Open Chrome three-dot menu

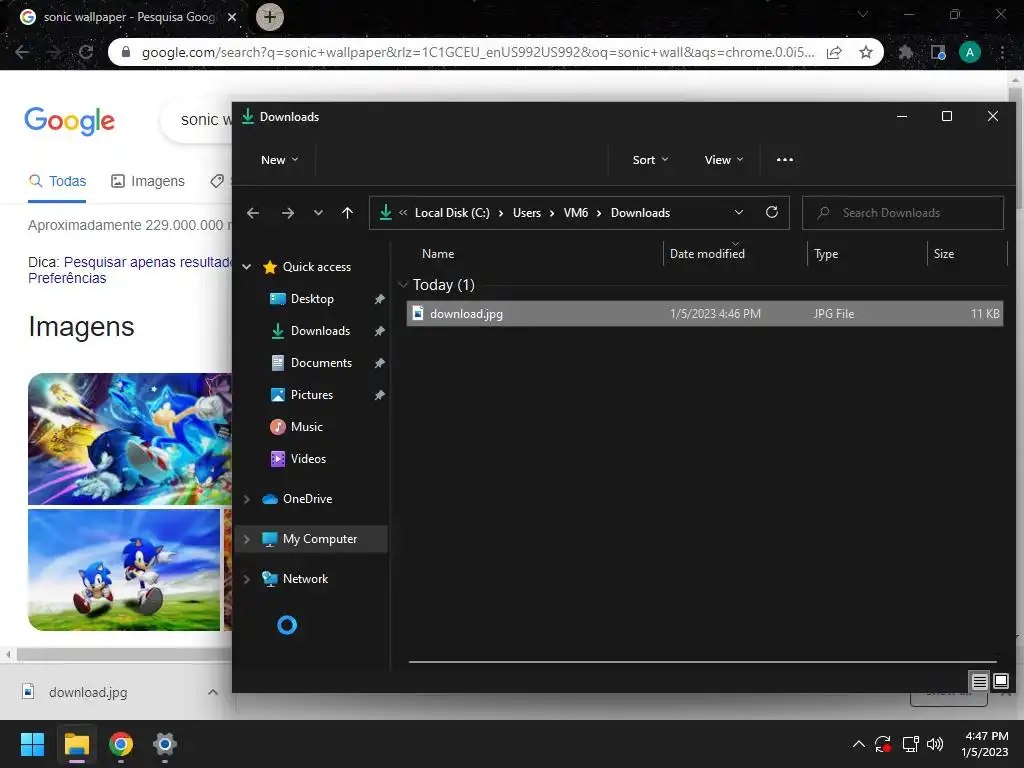click(x=1002, y=52)
